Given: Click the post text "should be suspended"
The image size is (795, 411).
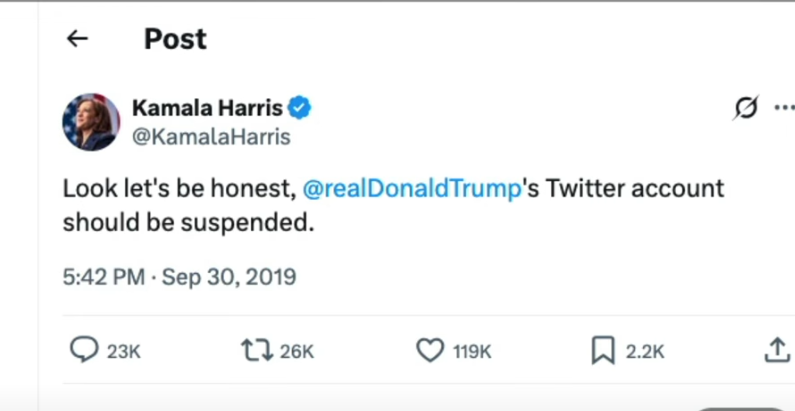Looking at the screenshot, I should coord(188,222).
